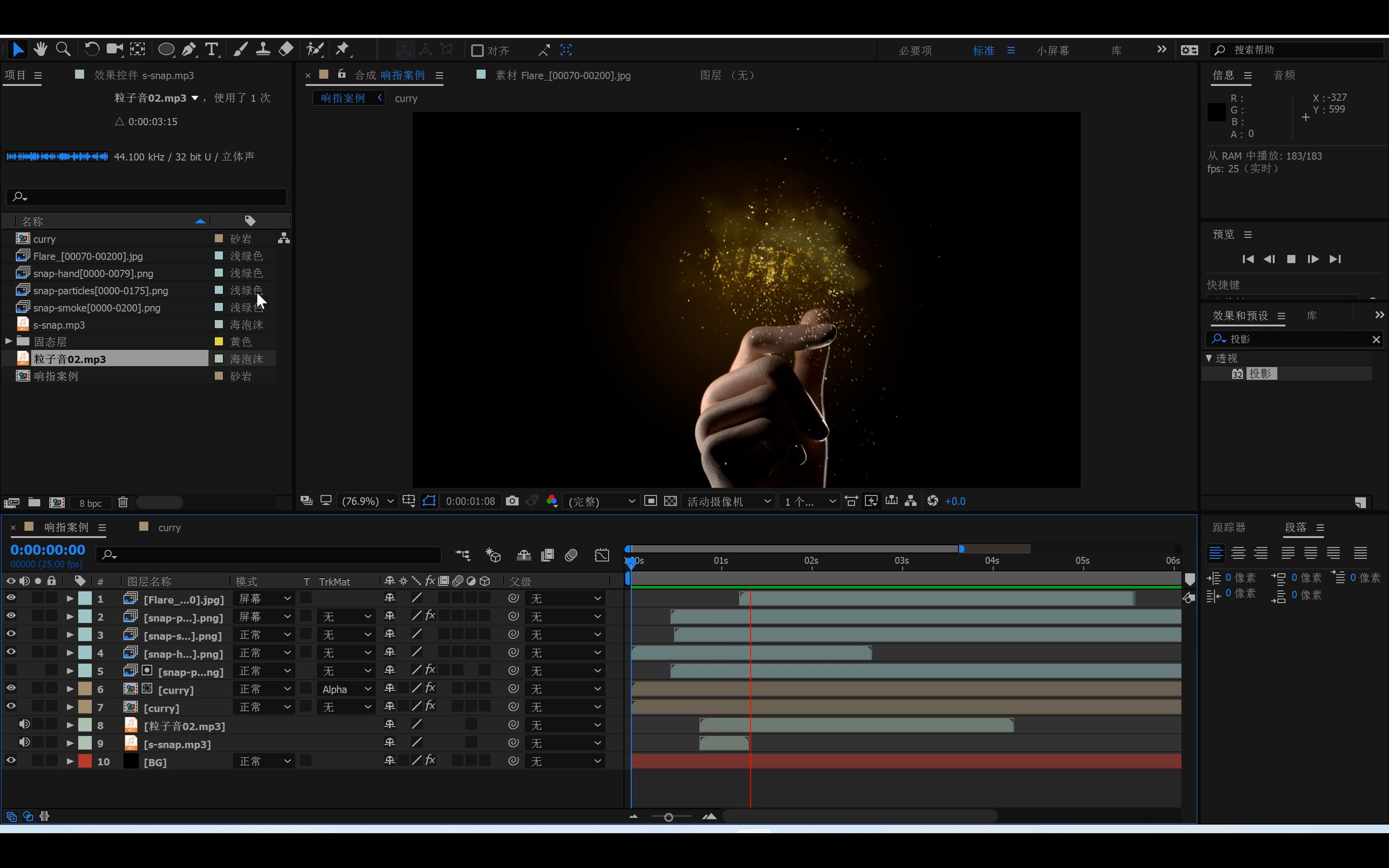The image size is (1389, 868).
Task: Open the resolution (完整) dropdown
Action: coord(601,501)
